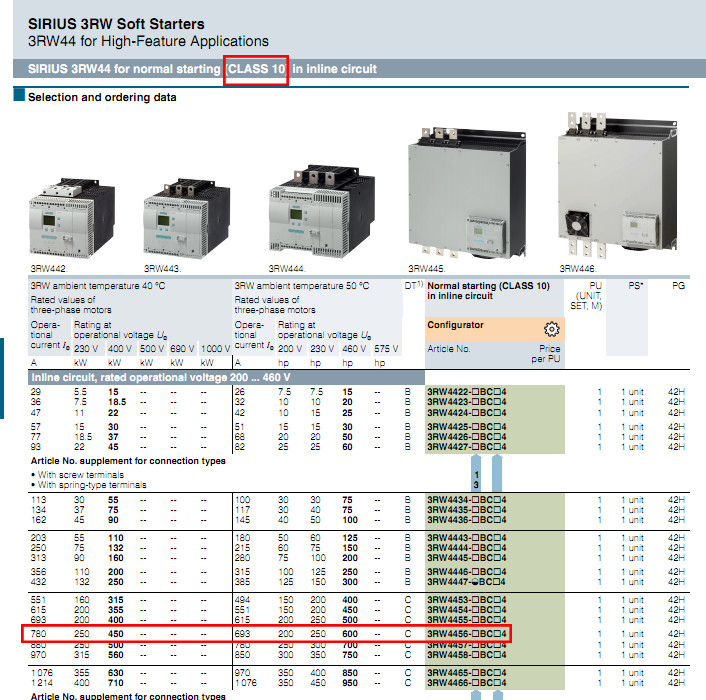706x700 pixels.
Task: Click the 3RW446 soft starter product image
Action: (x=617, y=187)
